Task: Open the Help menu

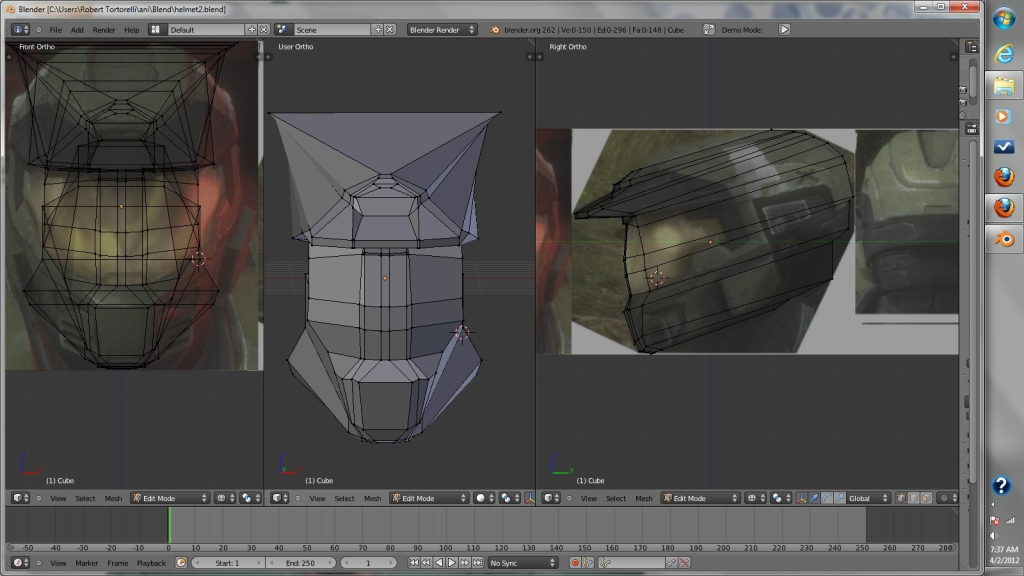Action: (132, 30)
